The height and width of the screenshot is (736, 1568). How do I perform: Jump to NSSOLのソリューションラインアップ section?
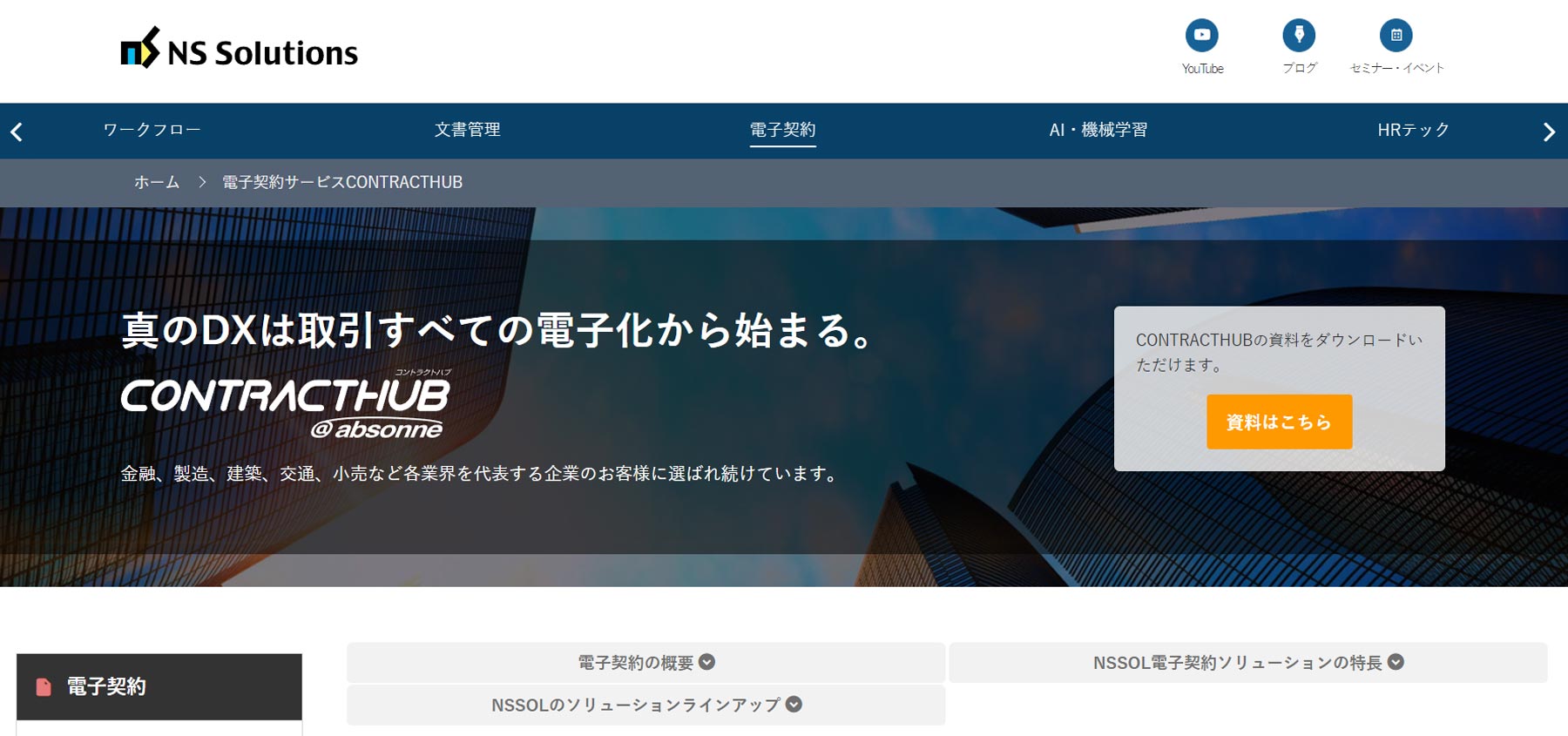pyautogui.click(x=646, y=705)
